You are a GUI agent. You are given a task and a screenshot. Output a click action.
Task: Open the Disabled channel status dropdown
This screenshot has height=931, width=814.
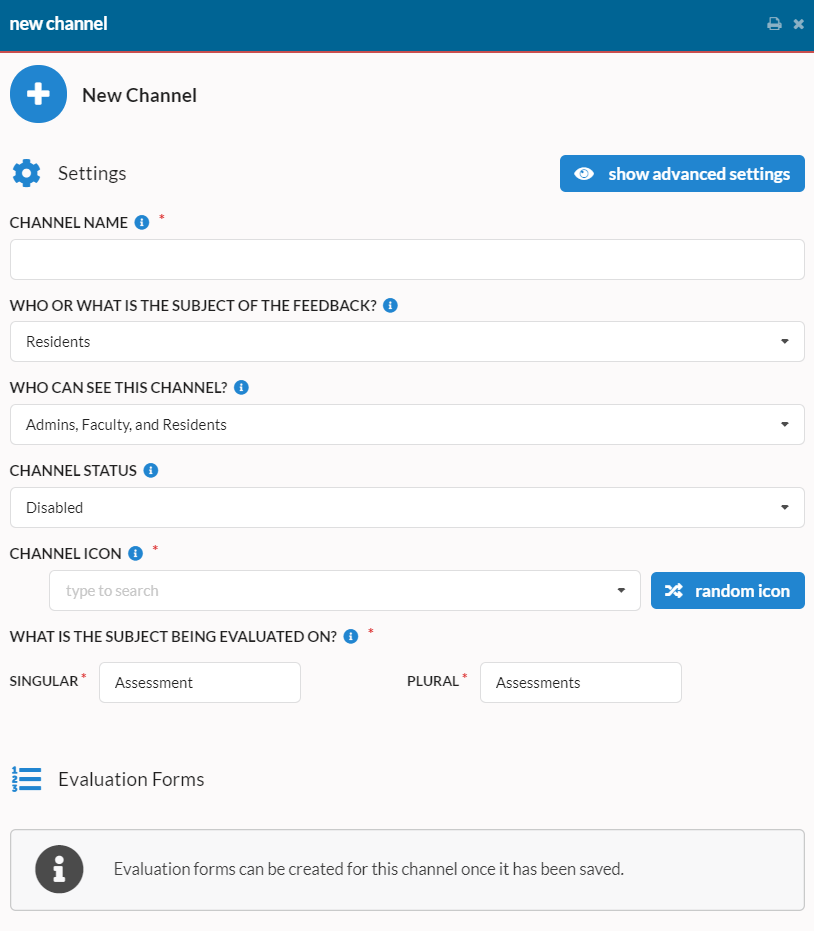point(407,508)
